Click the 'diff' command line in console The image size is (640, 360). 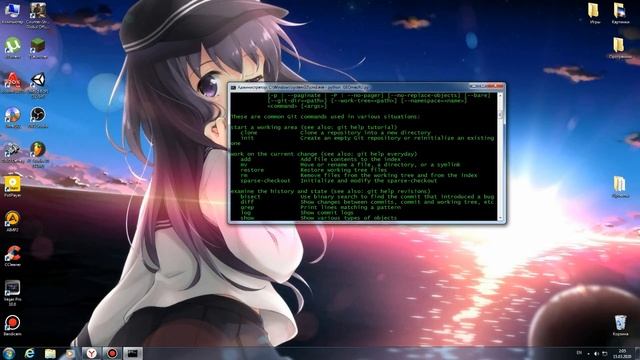click(x=367, y=202)
